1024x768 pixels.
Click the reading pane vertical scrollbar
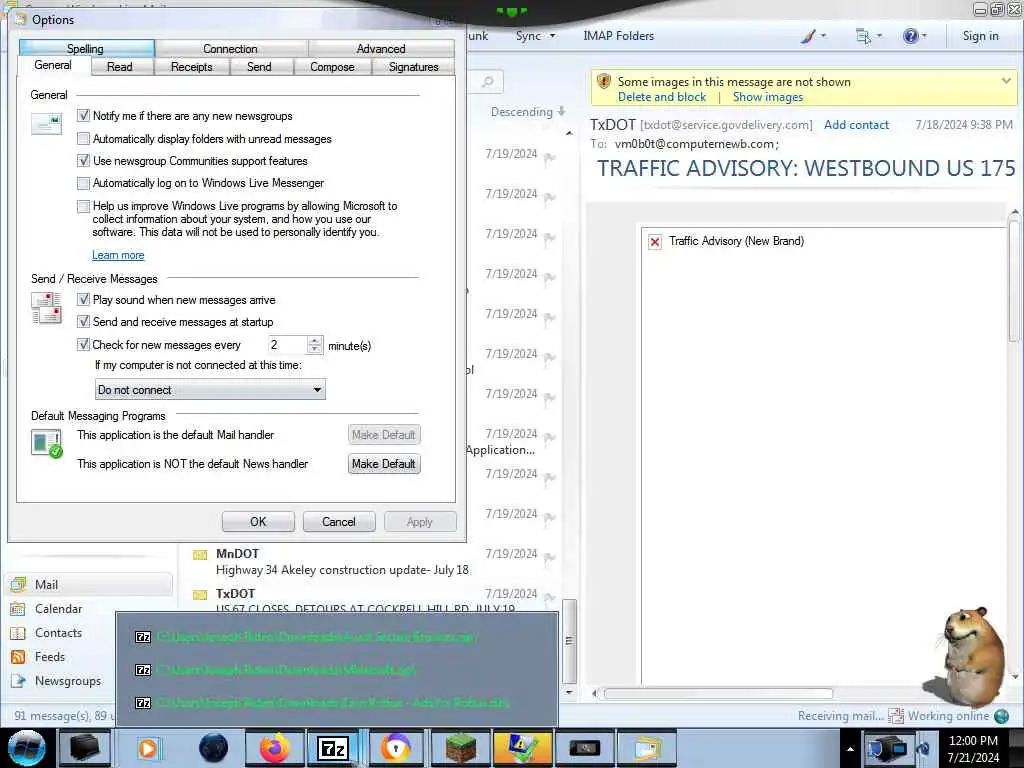click(1014, 281)
